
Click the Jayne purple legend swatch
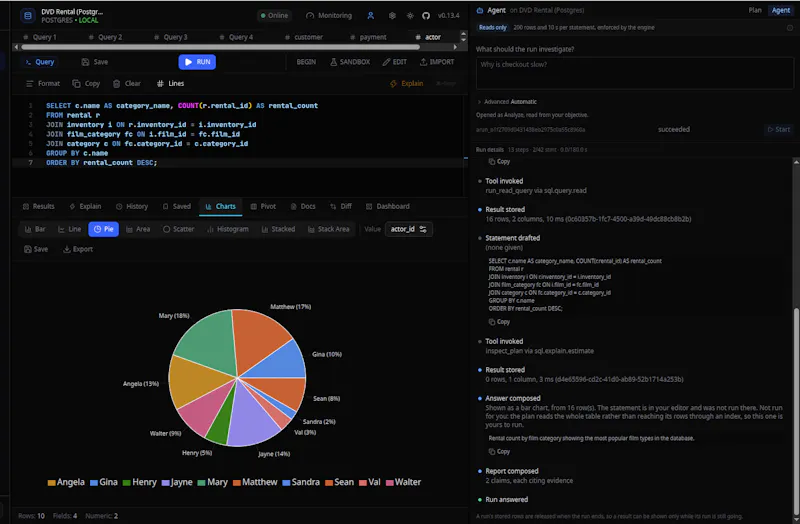coord(165,483)
